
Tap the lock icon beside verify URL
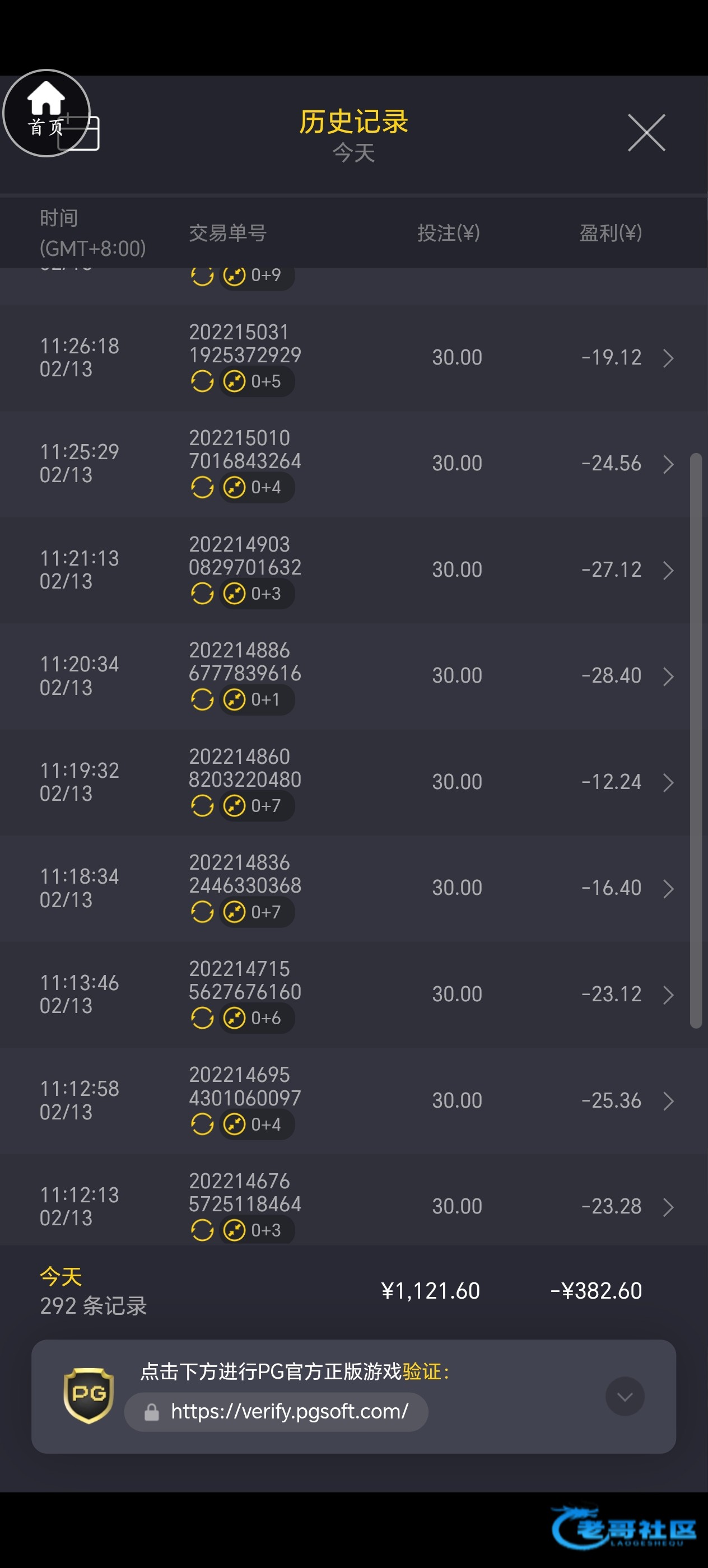[152, 1412]
